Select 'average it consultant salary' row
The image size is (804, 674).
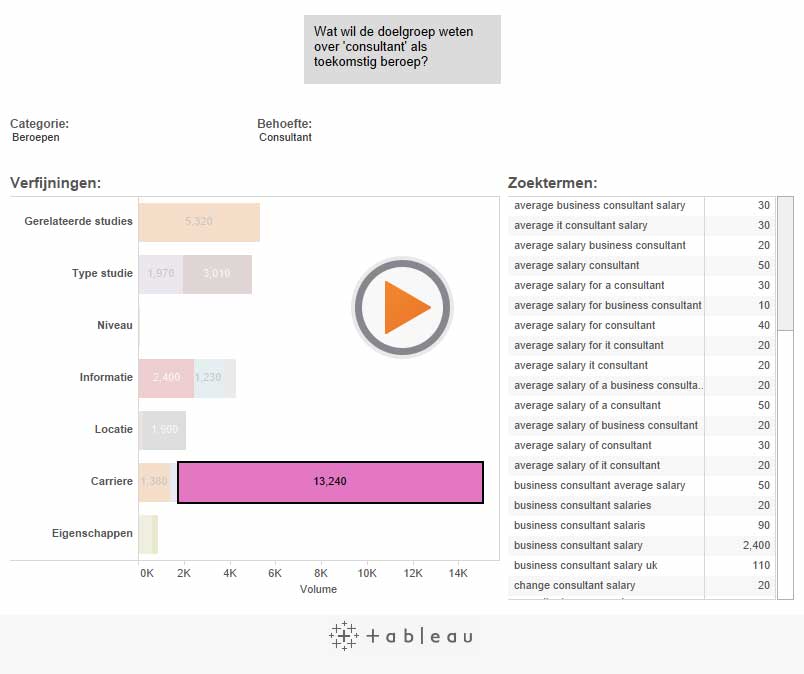[x=580, y=226]
